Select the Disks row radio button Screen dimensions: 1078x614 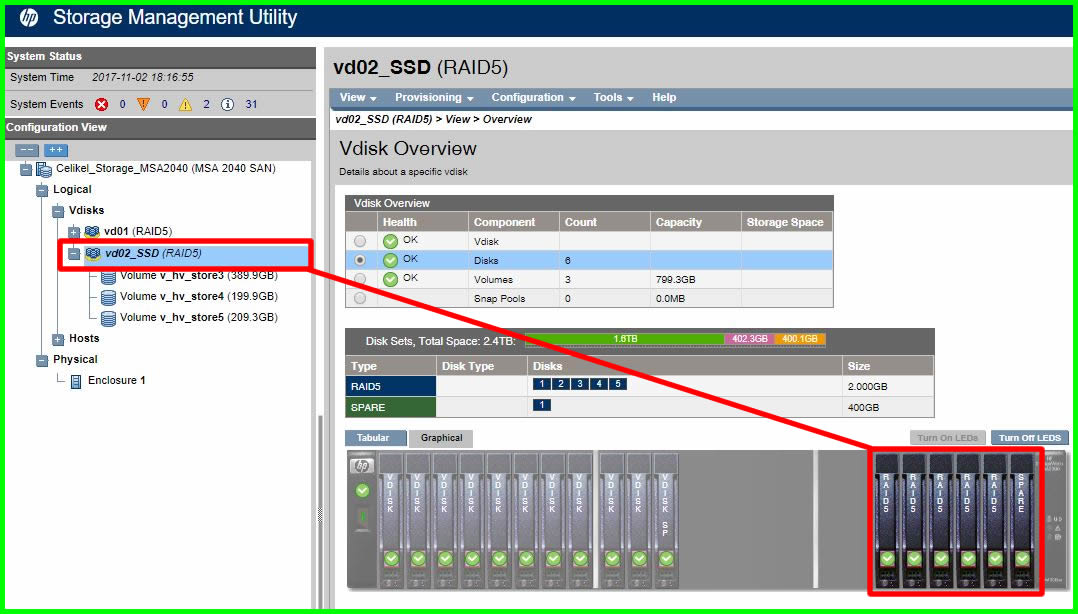360,261
